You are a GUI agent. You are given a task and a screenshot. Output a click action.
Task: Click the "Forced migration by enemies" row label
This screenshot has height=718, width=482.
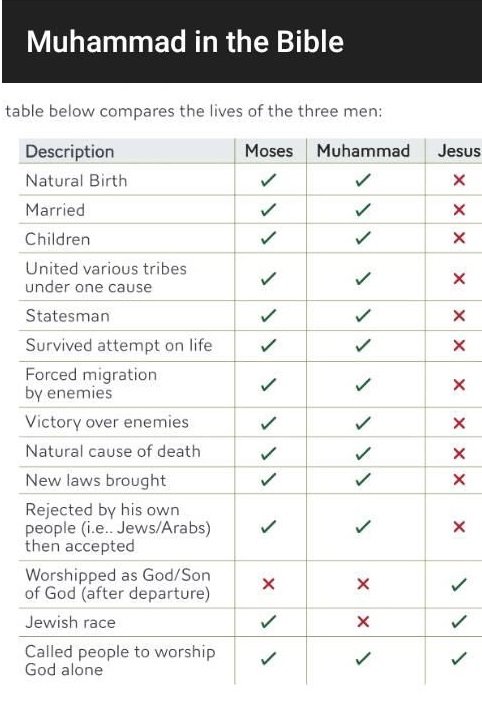click(x=91, y=384)
